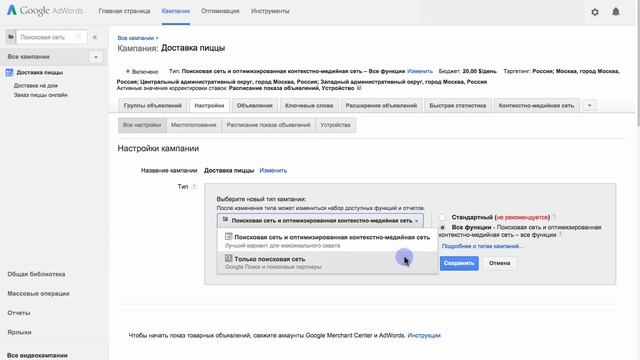Open the settings gear menu
The width and height of the screenshot is (640, 360).
pyautogui.click(x=595, y=12)
